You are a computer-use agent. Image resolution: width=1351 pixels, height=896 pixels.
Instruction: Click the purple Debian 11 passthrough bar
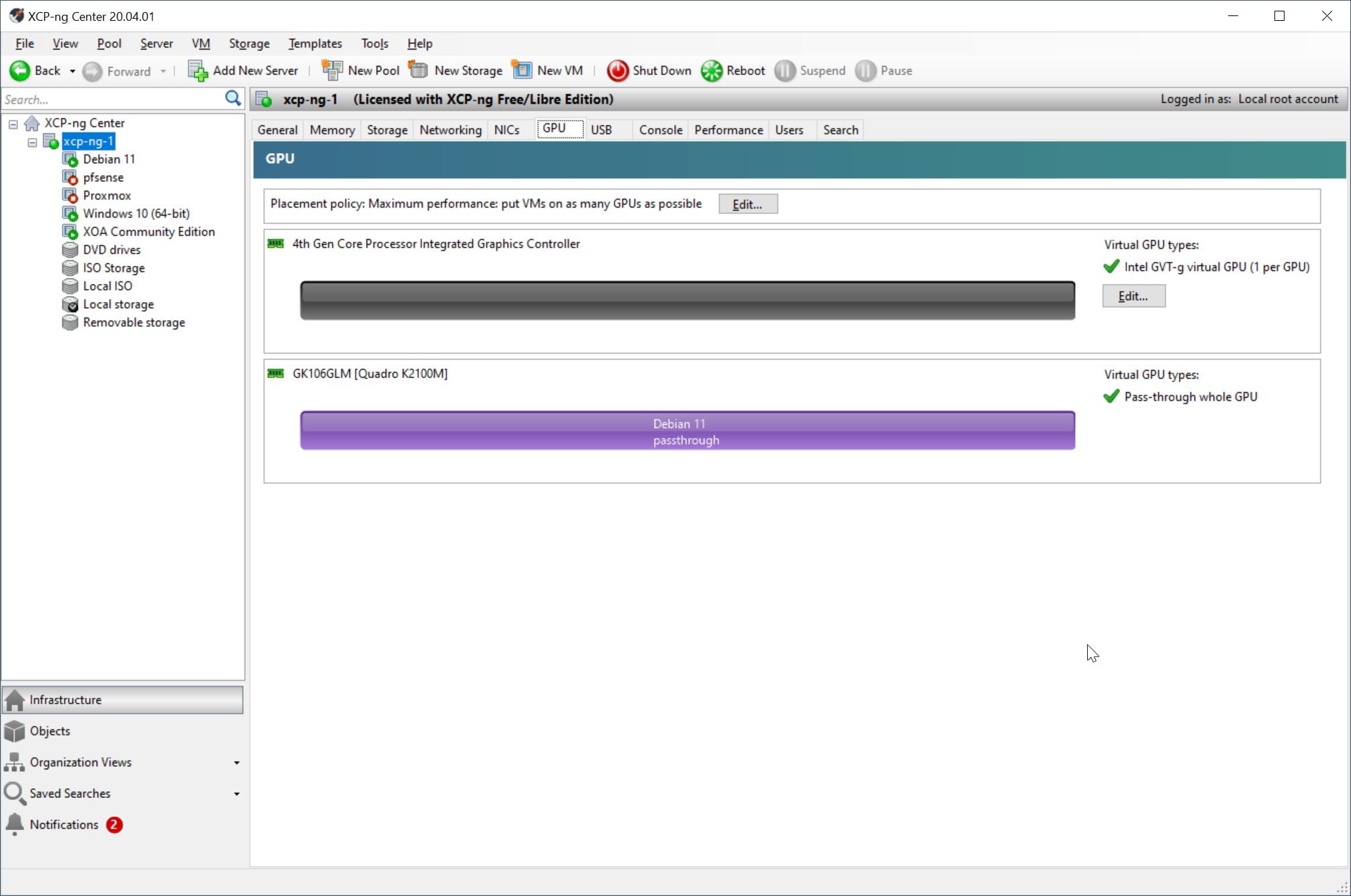(687, 431)
